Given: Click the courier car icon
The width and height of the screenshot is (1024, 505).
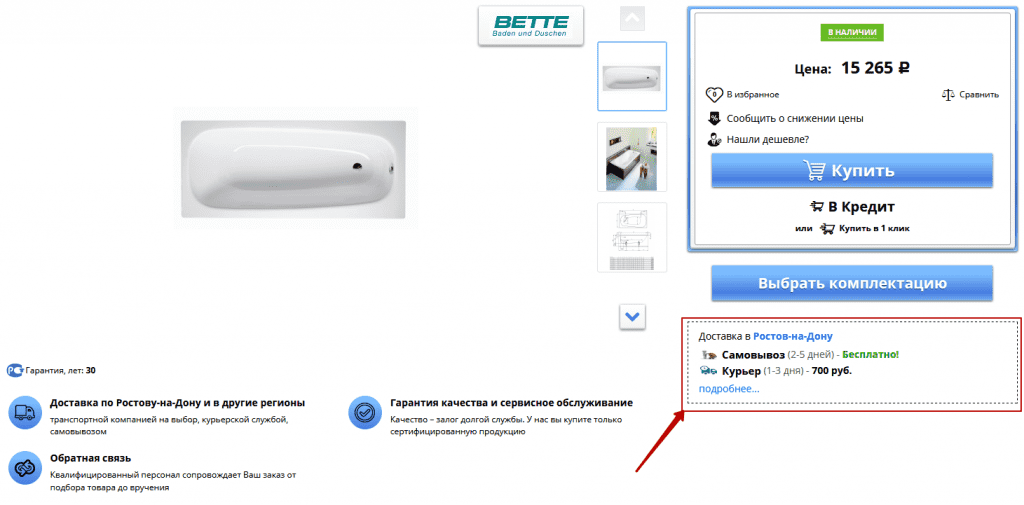Looking at the screenshot, I should coord(708,371).
